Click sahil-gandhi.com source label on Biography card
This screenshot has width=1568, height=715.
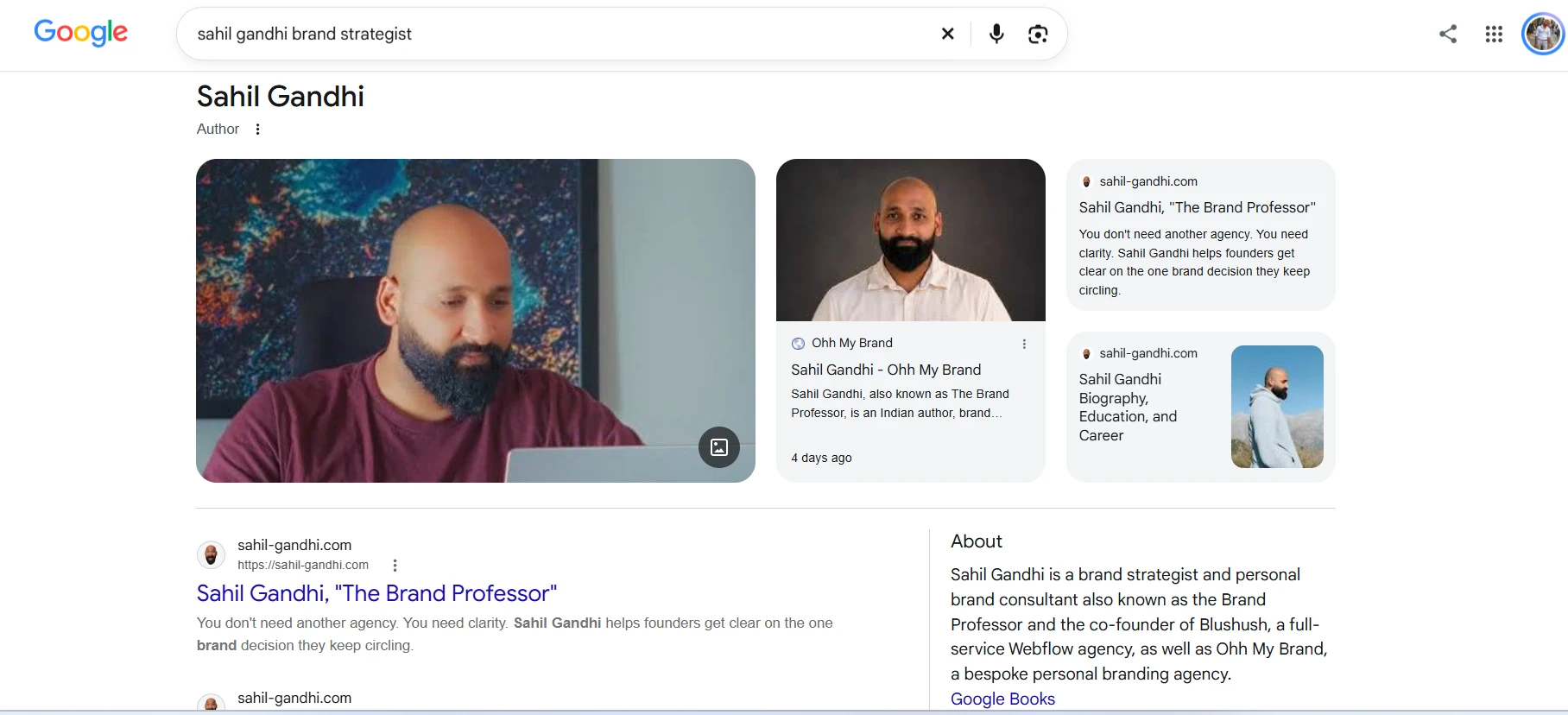[x=1148, y=353]
